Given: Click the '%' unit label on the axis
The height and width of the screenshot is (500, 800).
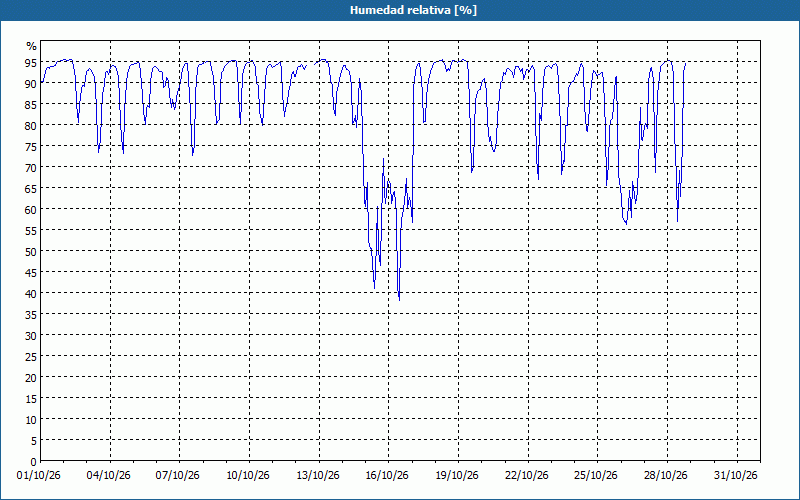Looking at the screenshot, I should pos(32,46).
